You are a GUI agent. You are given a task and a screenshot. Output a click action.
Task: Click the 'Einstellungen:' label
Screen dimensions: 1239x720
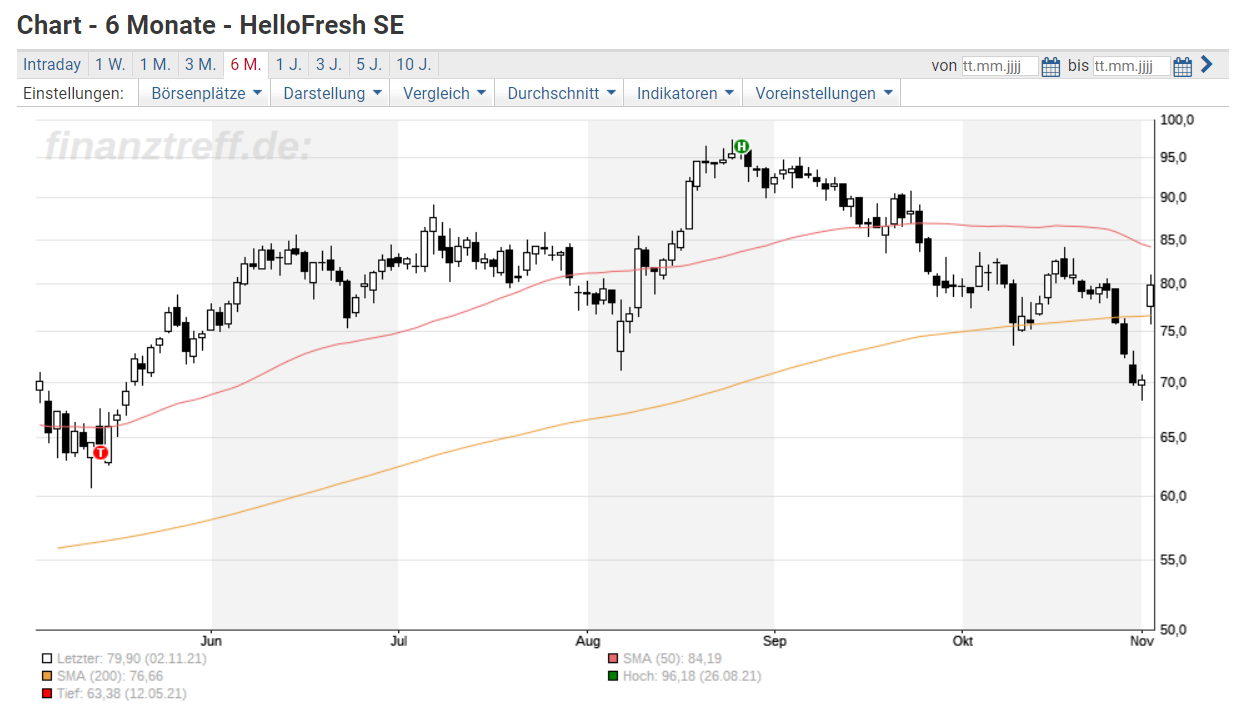73,93
